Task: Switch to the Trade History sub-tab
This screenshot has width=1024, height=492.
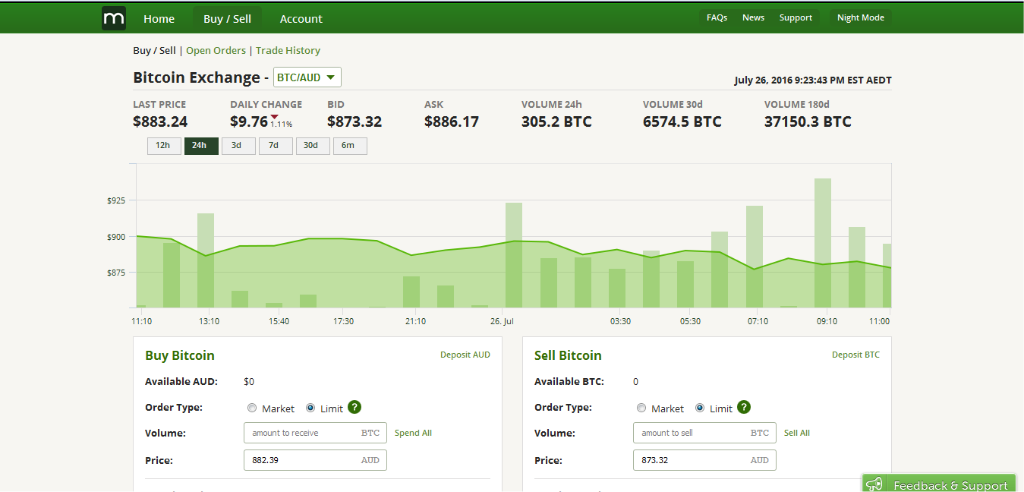Action: 288,50
